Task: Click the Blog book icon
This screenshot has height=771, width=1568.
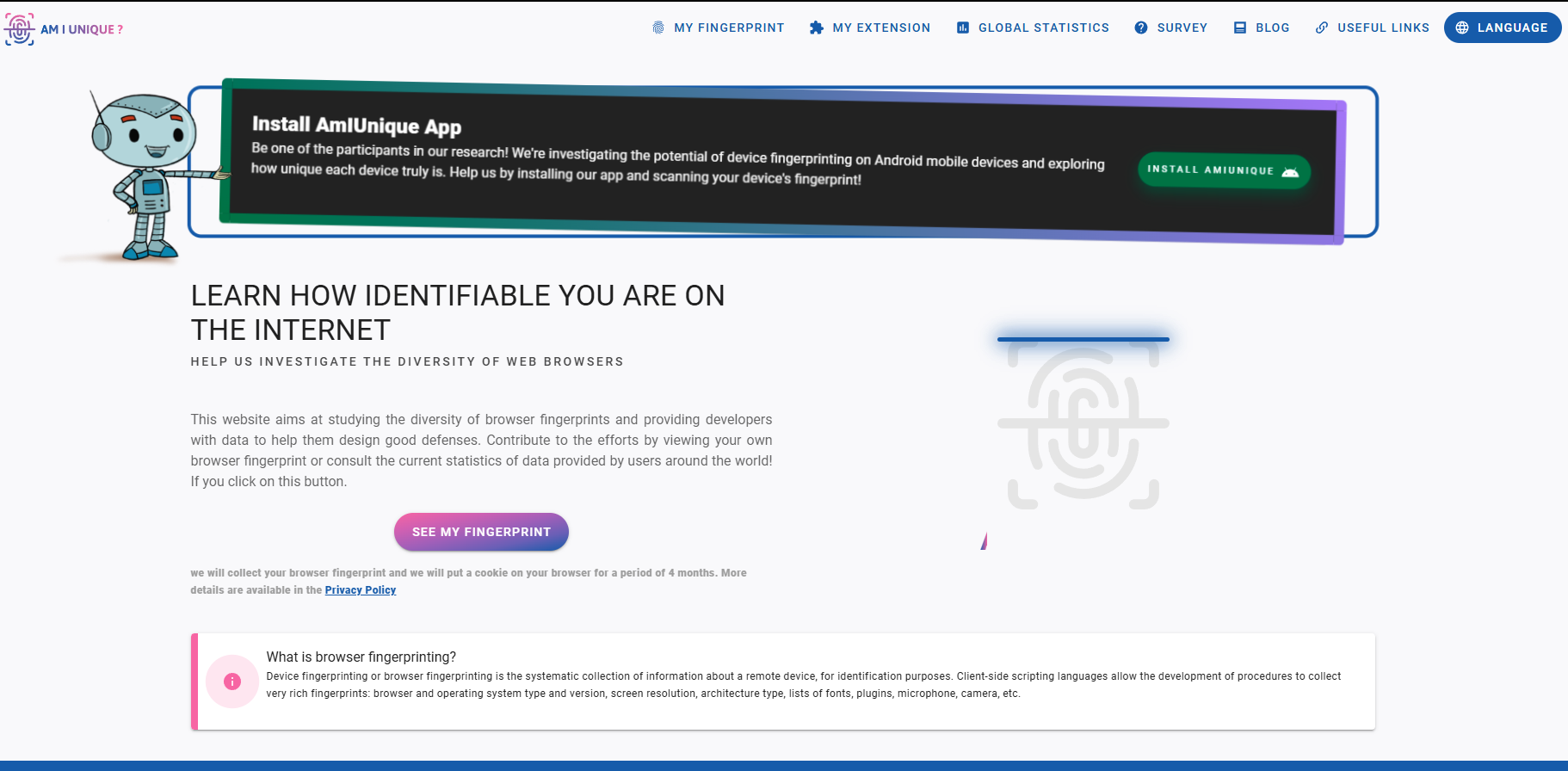Action: 1240,28
